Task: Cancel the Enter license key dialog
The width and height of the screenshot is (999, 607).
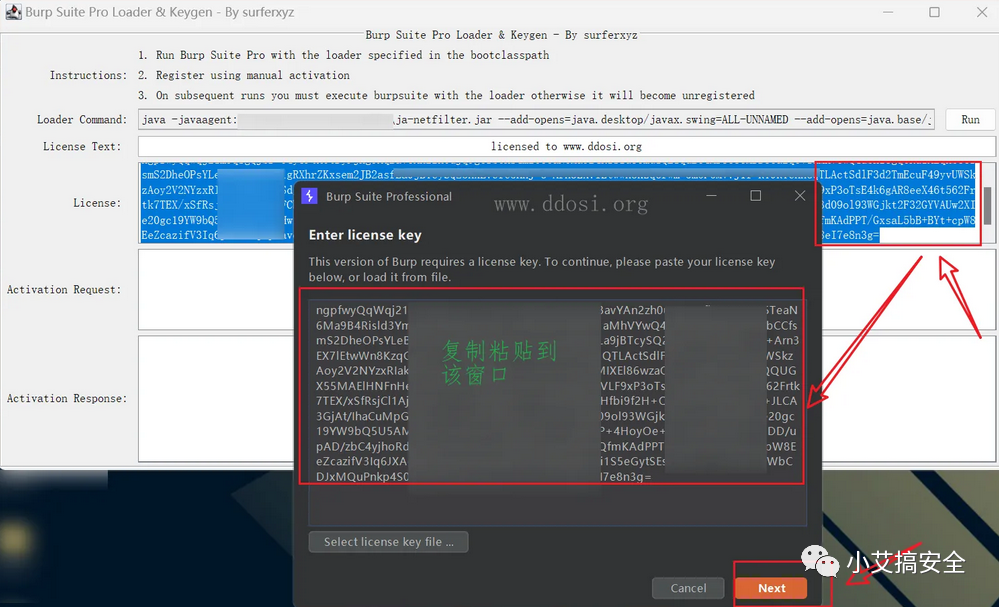Action: [688, 588]
